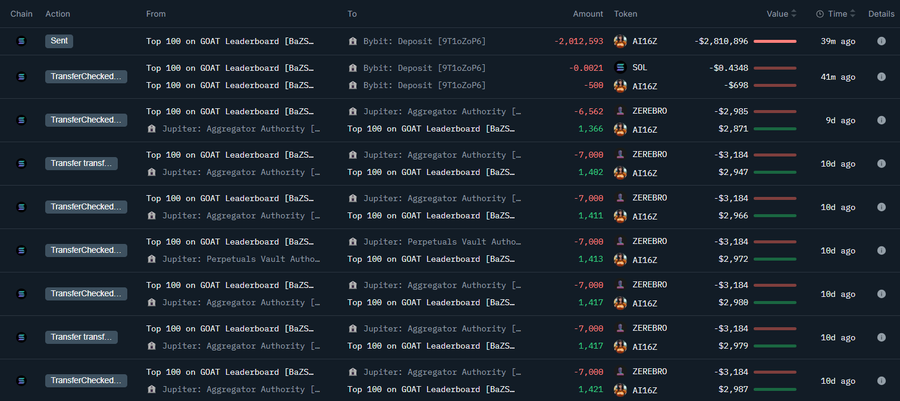
Task: Click the -6,562 ZEREBRO amount
Action: tap(589, 111)
